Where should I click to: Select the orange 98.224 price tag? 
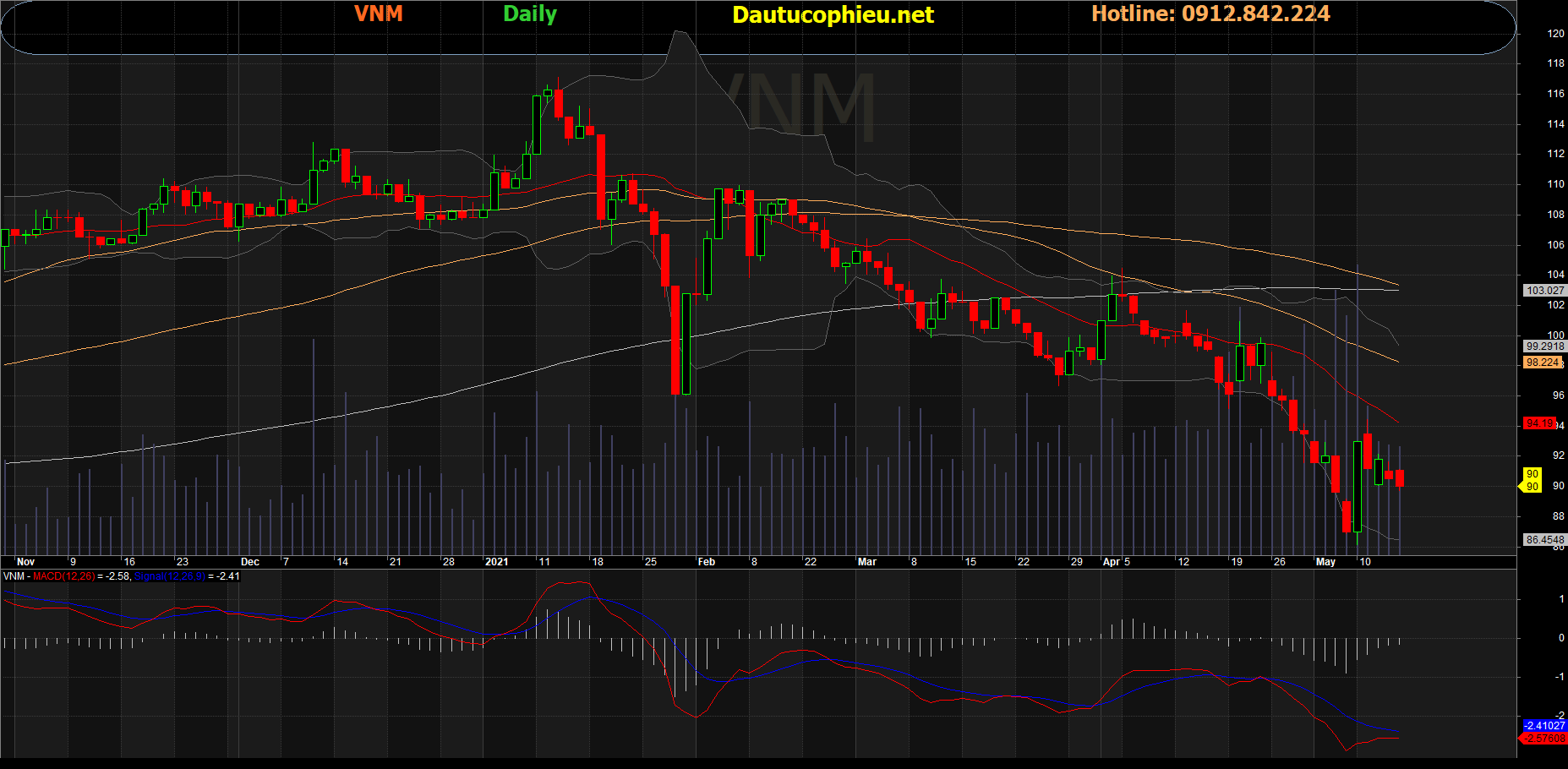[1543, 363]
